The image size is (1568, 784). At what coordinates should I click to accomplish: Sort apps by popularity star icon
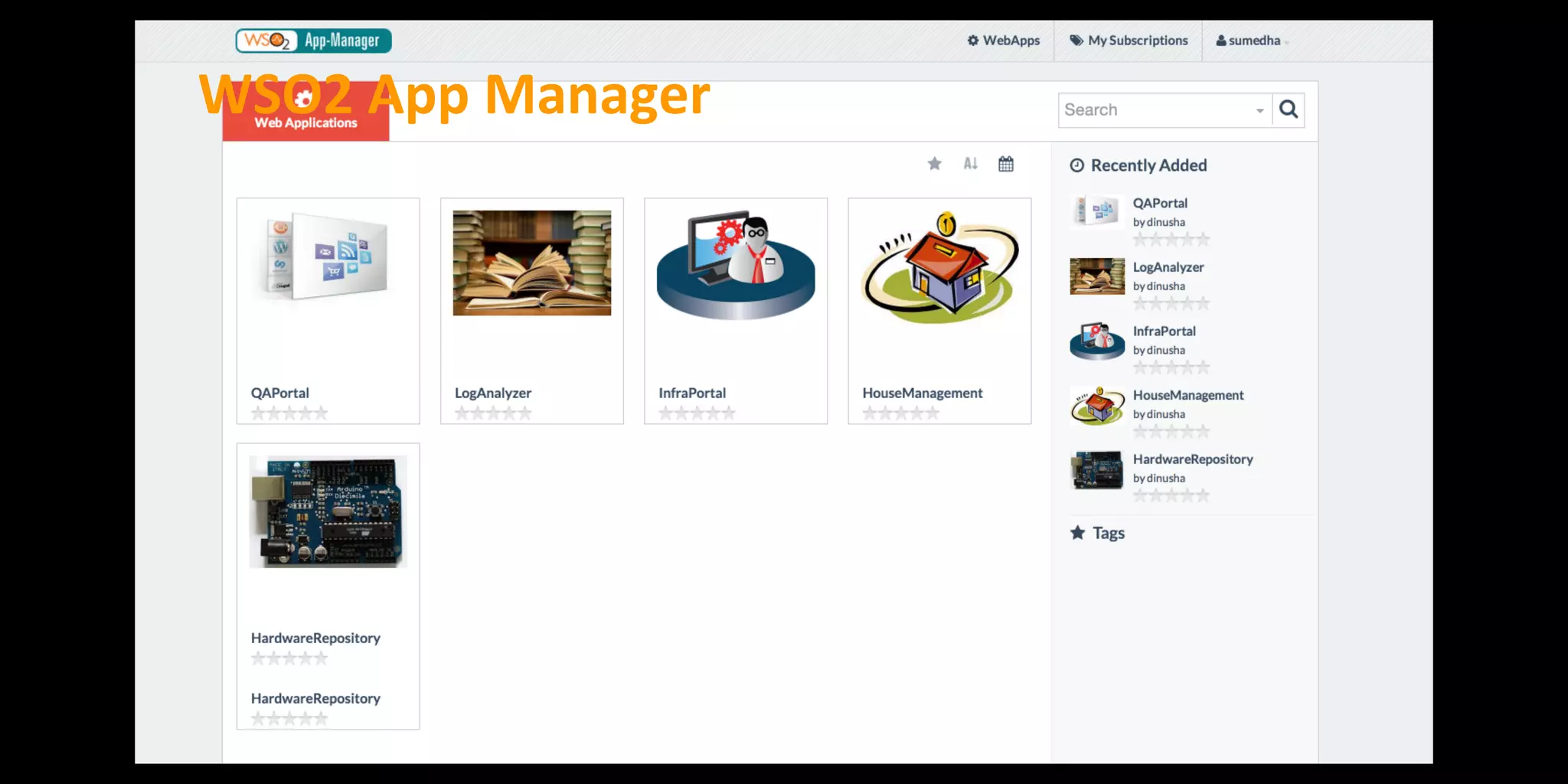(934, 163)
